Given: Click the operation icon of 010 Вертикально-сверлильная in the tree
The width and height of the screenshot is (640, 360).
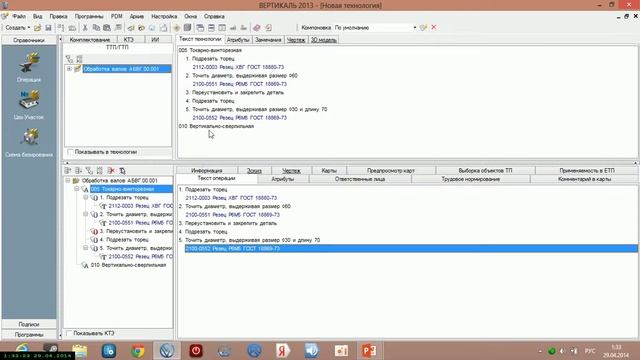Looking at the screenshot, I should (x=85, y=265).
